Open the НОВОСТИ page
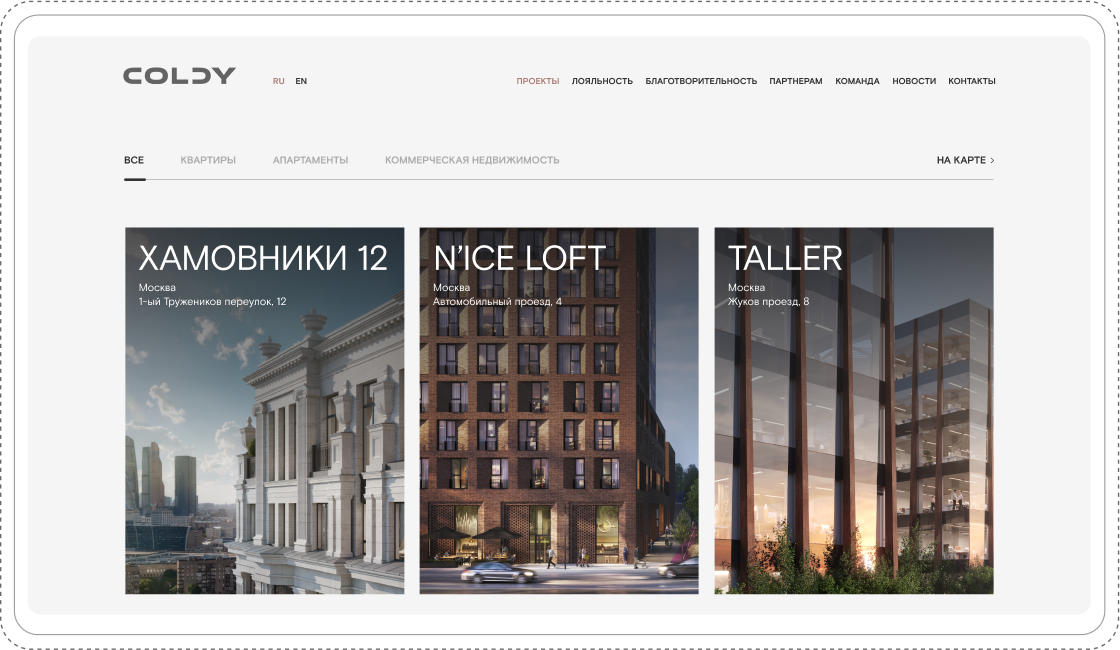The image size is (1120, 650). click(914, 81)
